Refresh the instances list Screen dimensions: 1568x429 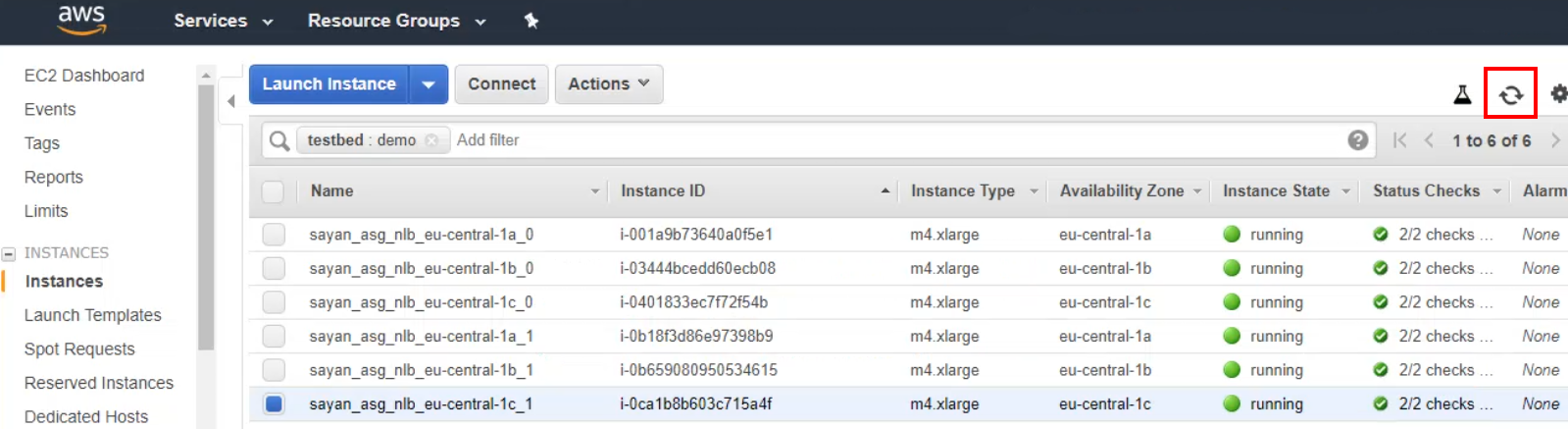click(1510, 94)
